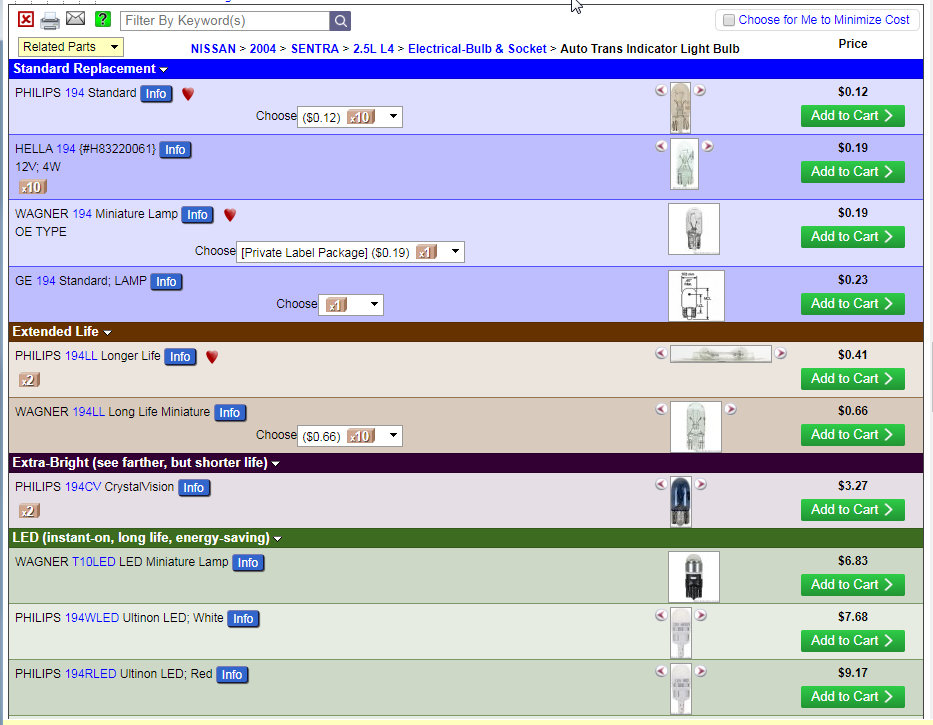Image resolution: width=933 pixels, height=725 pixels.
Task: Show next image for PHILIPS 194WLED
Action: tap(701, 615)
